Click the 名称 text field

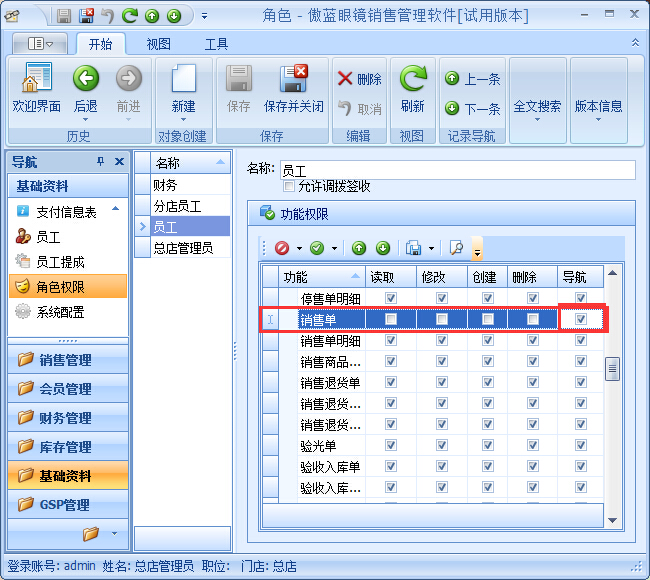coord(458,170)
